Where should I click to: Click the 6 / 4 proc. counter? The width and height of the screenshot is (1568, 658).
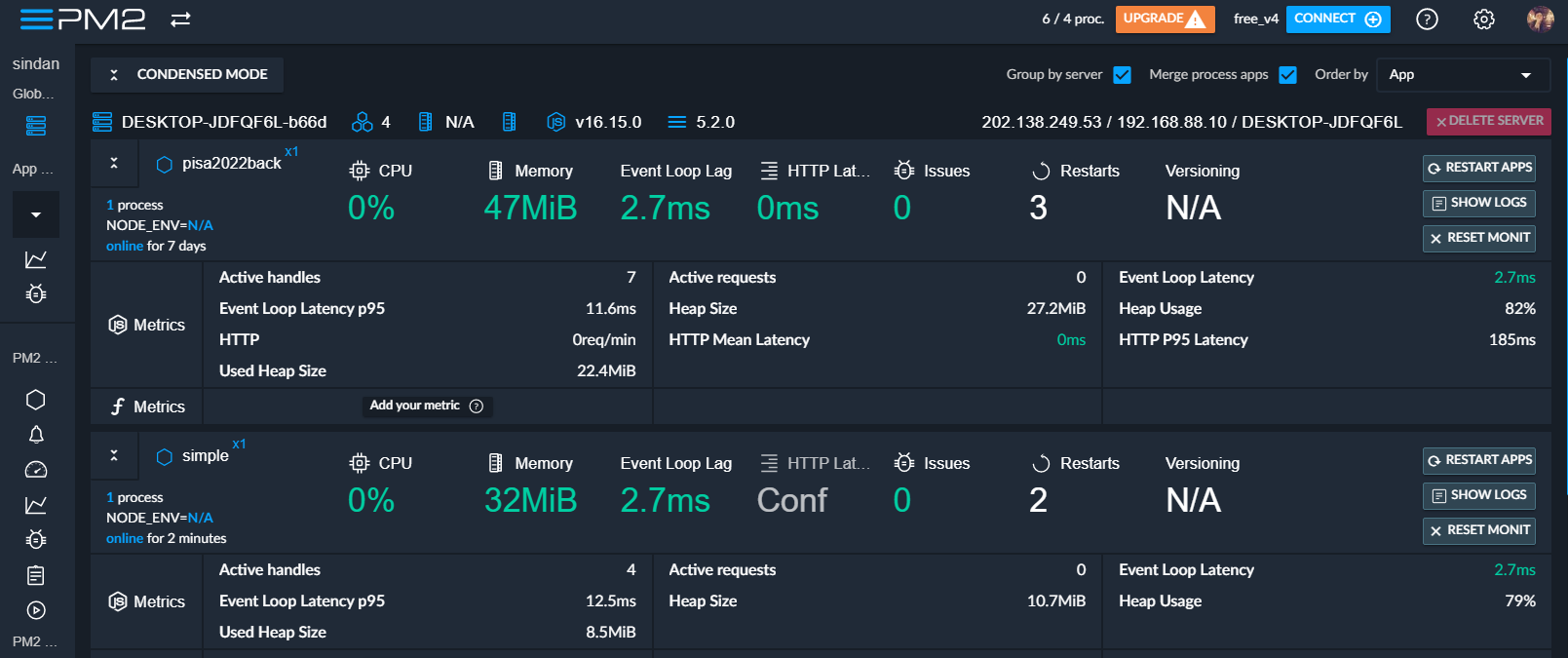point(1073,19)
